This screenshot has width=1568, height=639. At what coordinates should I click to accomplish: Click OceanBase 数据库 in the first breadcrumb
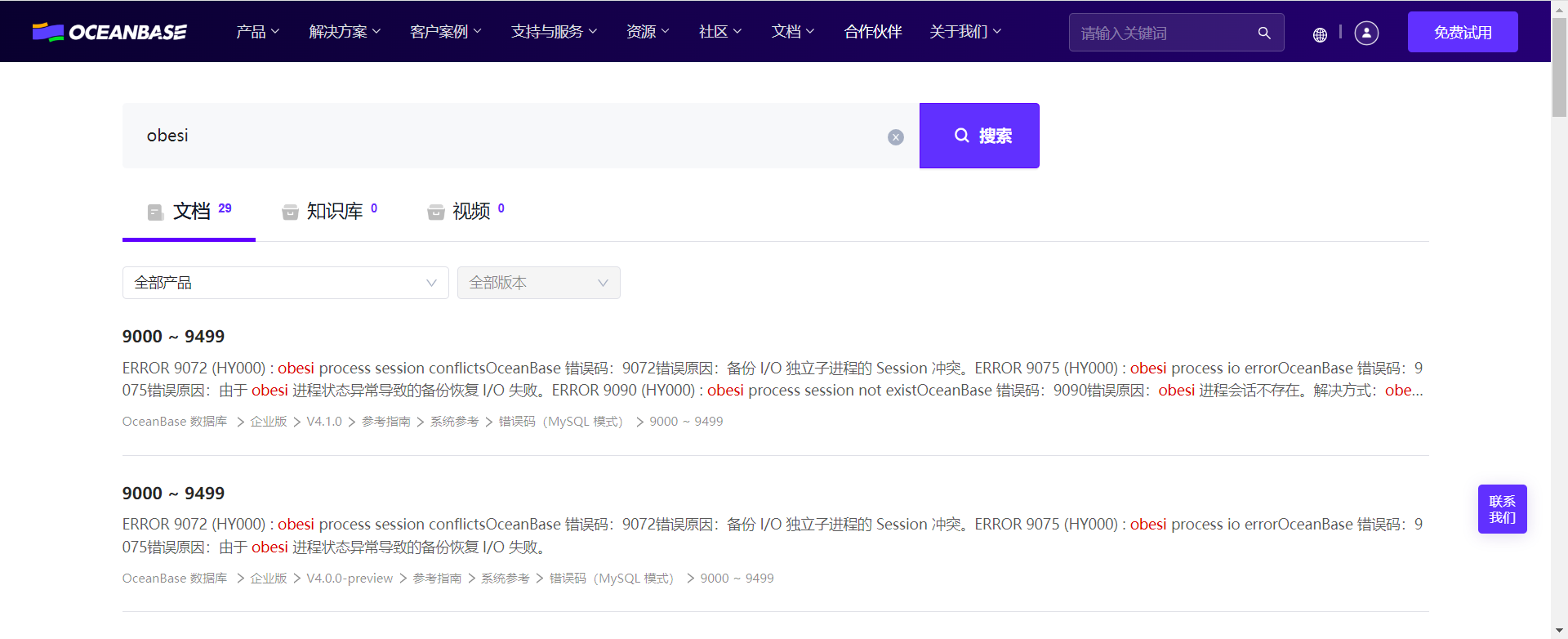point(175,422)
